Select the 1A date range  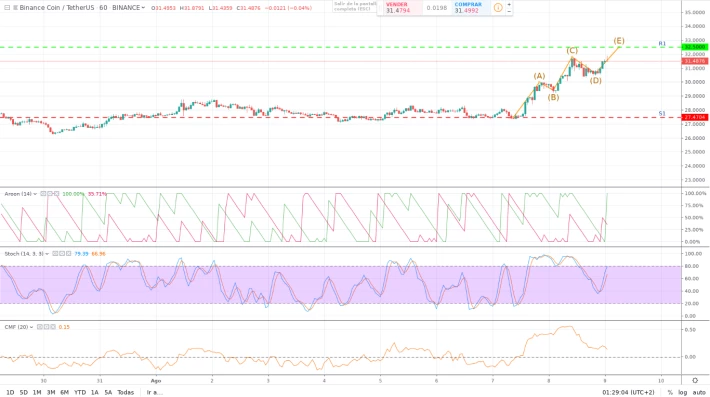[x=95, y=392]
